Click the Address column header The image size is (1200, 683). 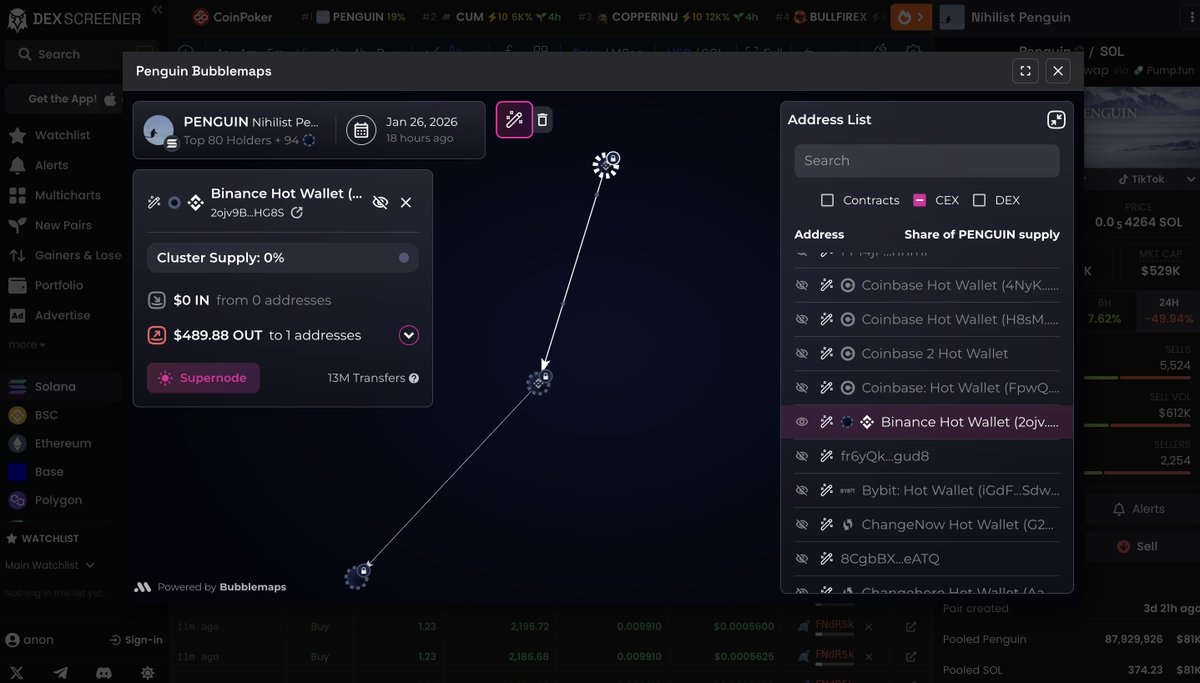pyautogui.click(x=819, y=234)
